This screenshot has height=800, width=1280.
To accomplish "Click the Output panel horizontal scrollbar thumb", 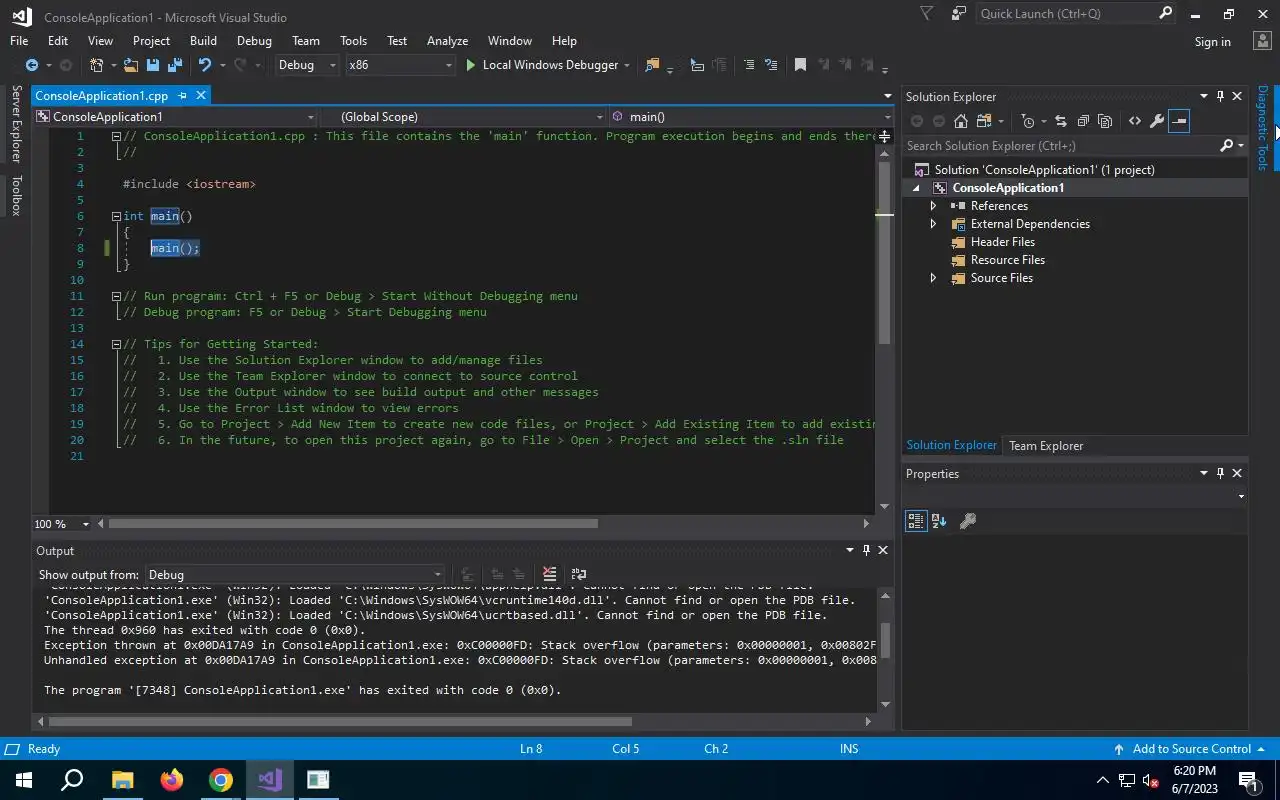I will pyautogui.click(x=340, y=721).
